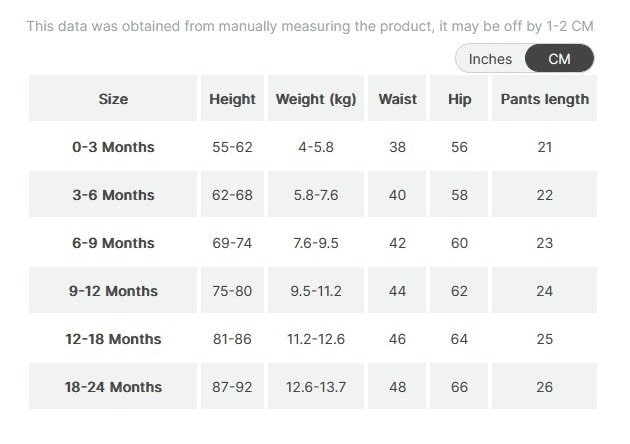Choose the 3-6 Months size label
This screenshot has width=630, height=444.
[113, 195]
